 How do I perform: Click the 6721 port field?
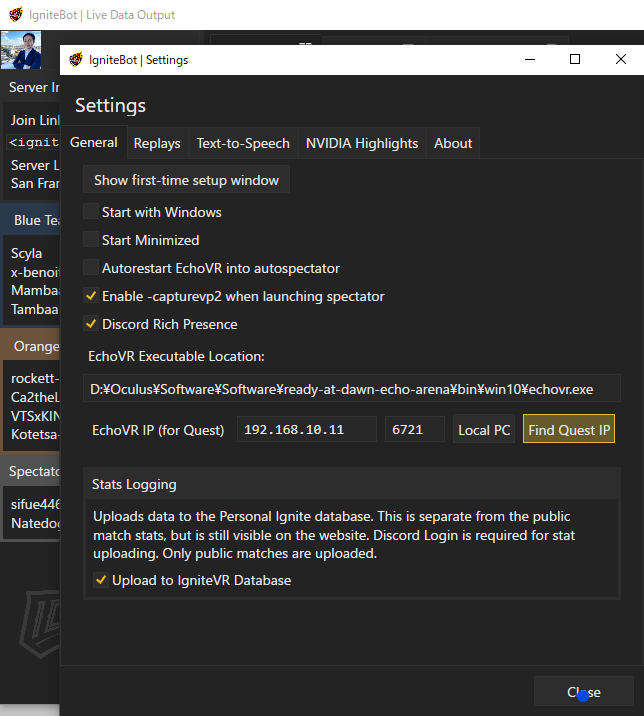tap(415, 429)
